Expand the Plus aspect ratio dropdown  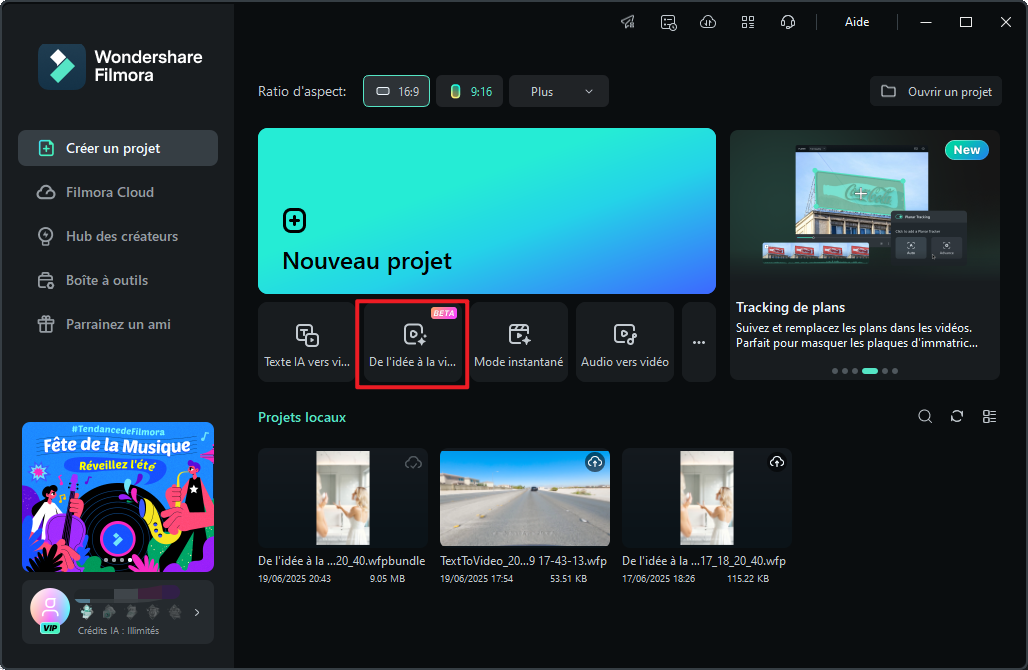coord(559,91)
